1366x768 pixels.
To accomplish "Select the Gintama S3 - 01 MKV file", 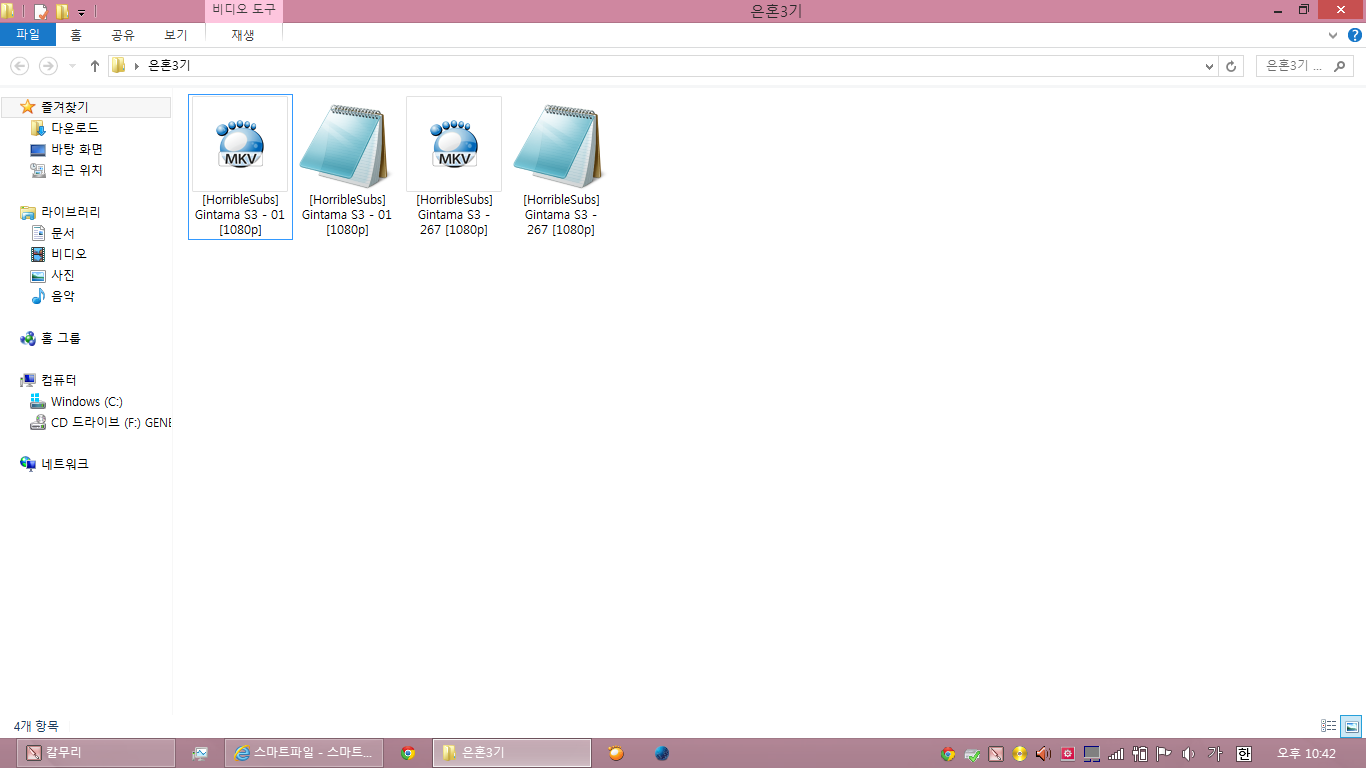I will (x=240, y=167).
